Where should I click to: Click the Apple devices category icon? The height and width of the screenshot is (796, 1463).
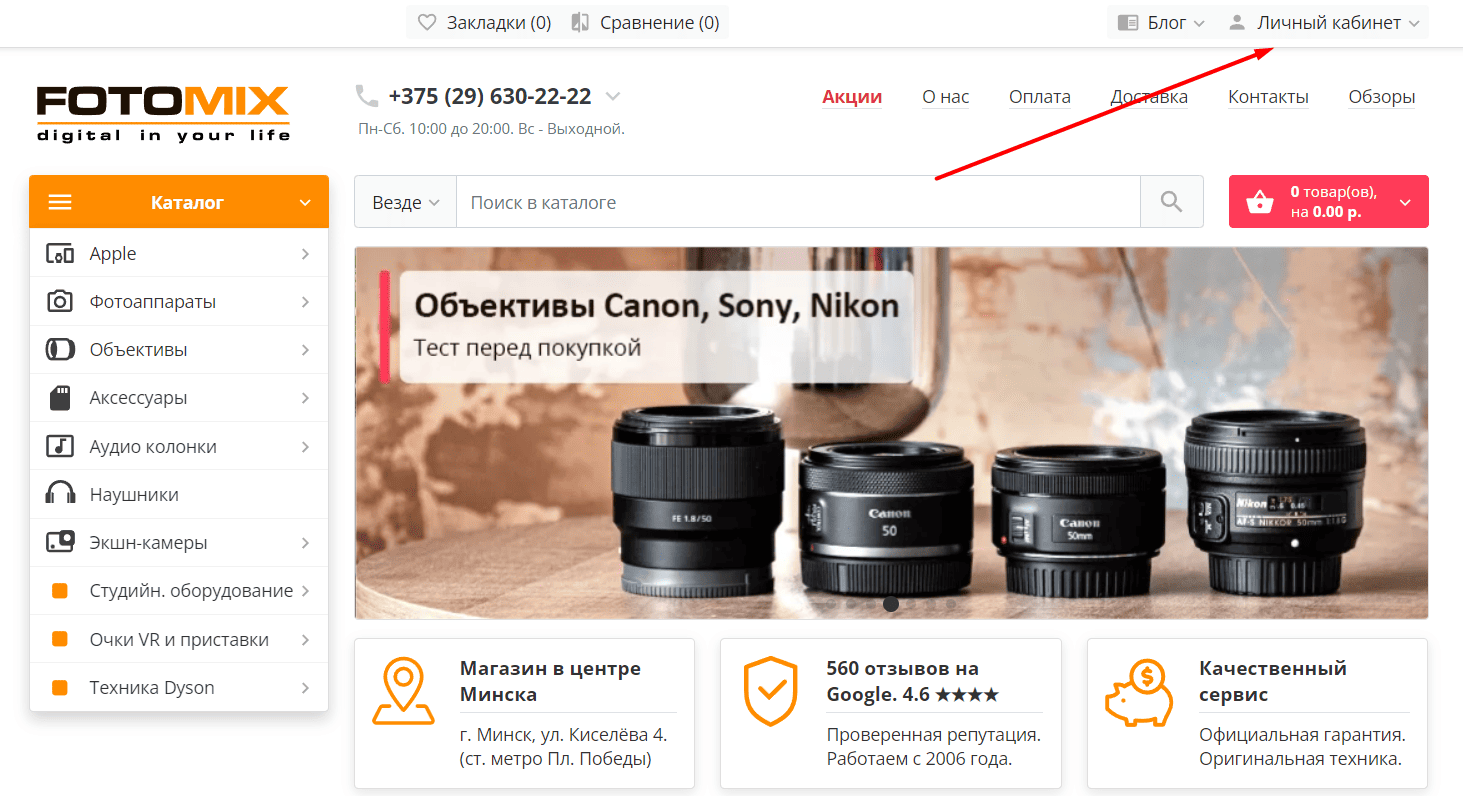(60, 254)
